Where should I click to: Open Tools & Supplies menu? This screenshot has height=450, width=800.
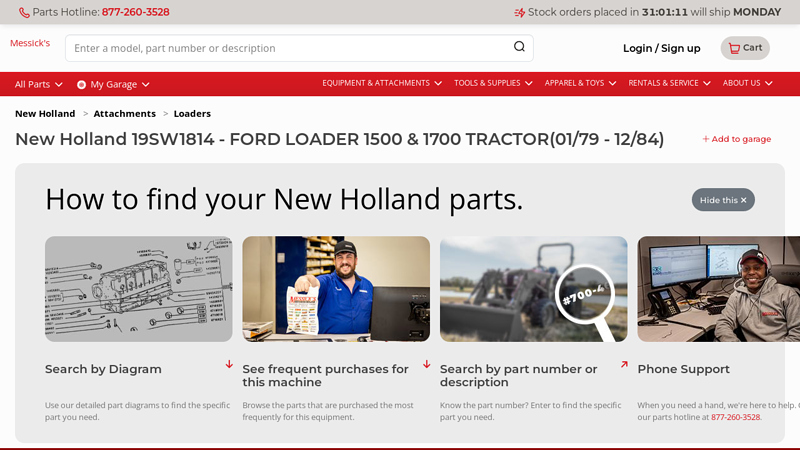493,83
